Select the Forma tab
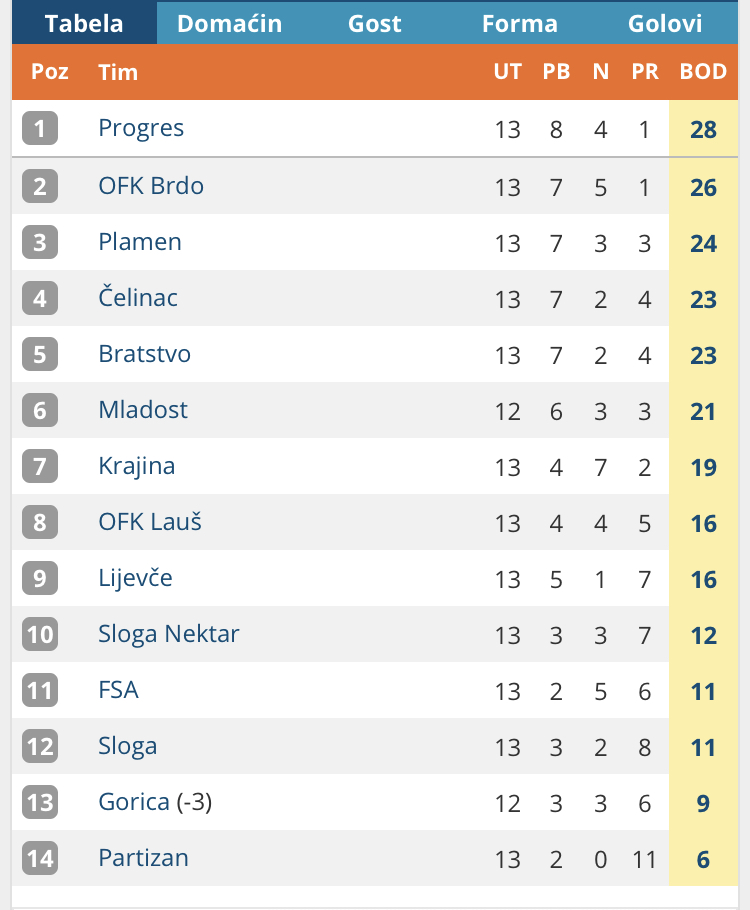750x910 pixels. pos(520,23)
